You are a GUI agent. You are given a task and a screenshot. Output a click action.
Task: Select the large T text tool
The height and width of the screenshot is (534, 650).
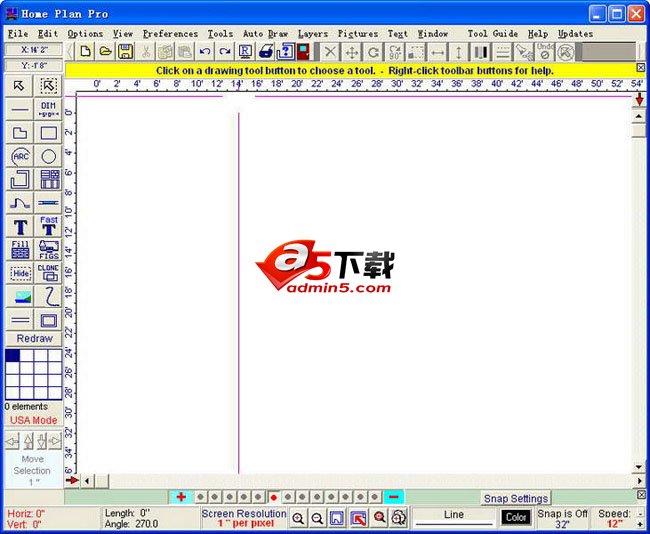pyautogui.click(x=19, y=226)
